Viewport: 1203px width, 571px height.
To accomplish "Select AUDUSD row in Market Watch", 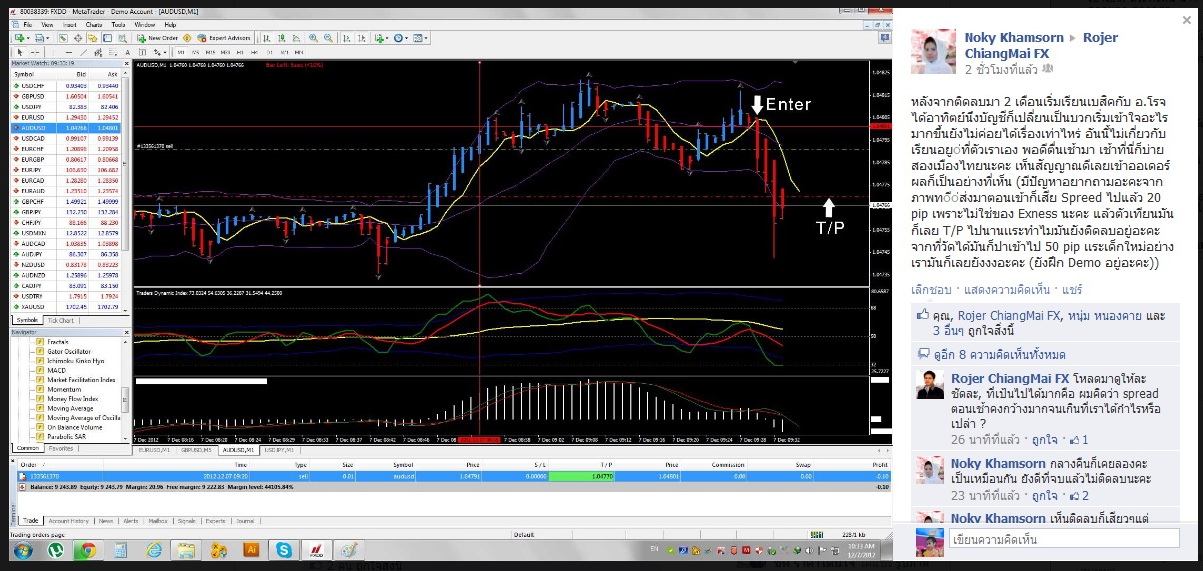I will pos(68,128).
